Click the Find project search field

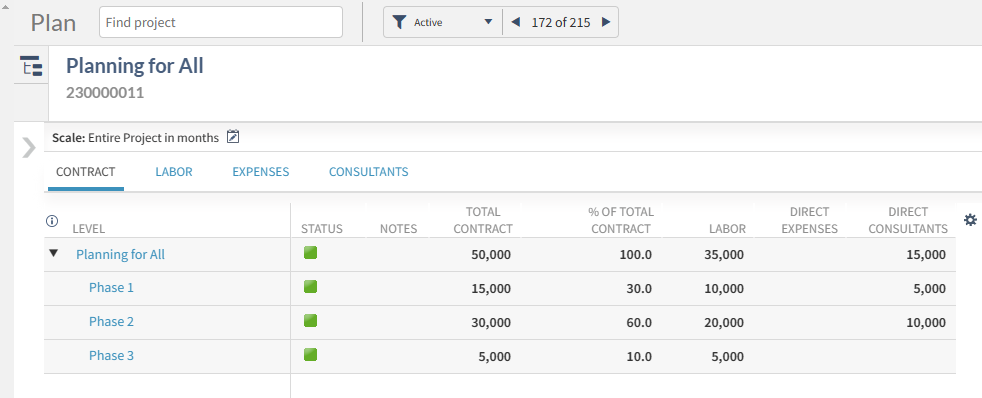coord(221,23)
